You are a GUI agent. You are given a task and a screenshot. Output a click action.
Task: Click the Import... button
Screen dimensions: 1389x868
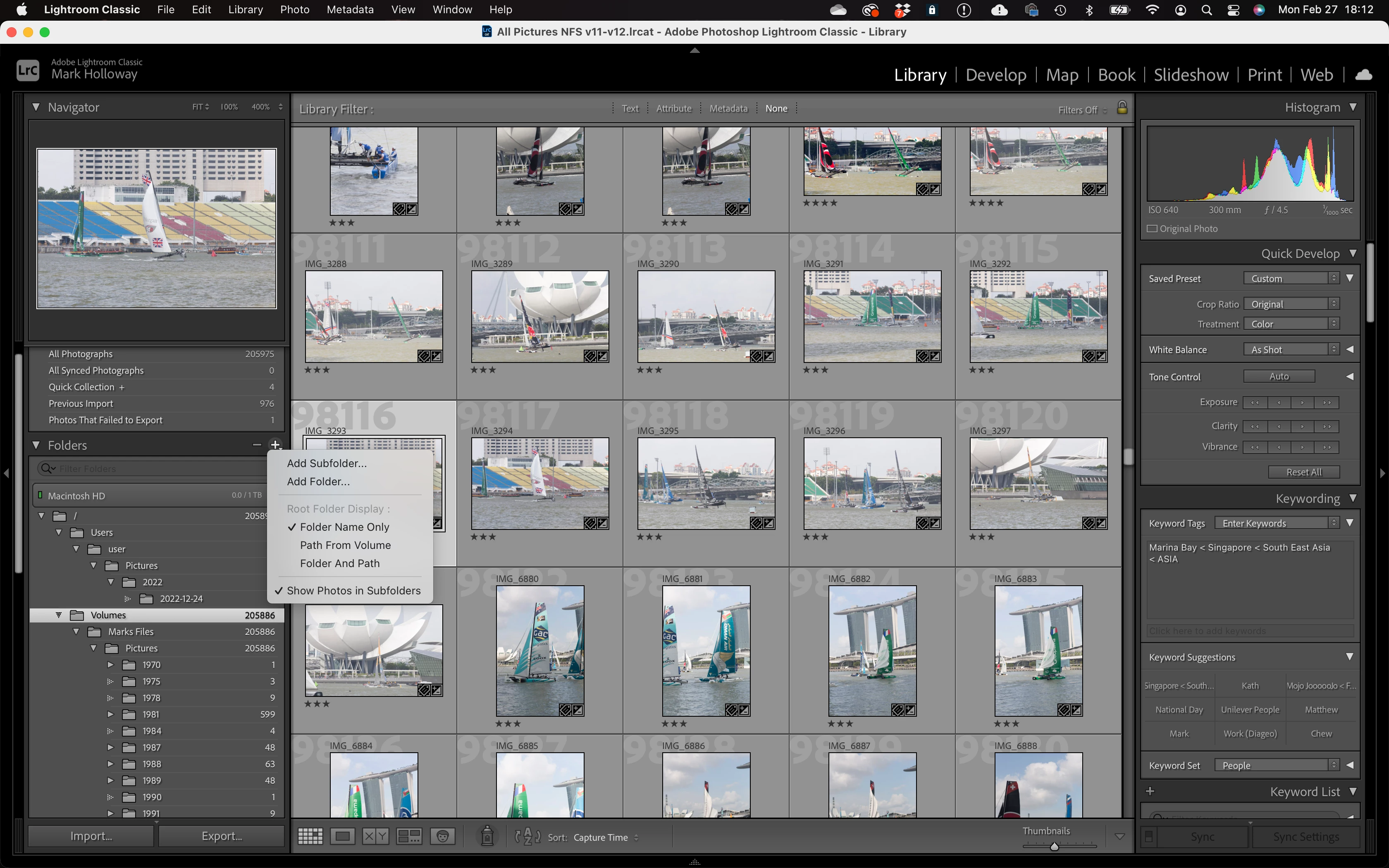point(91,836)
